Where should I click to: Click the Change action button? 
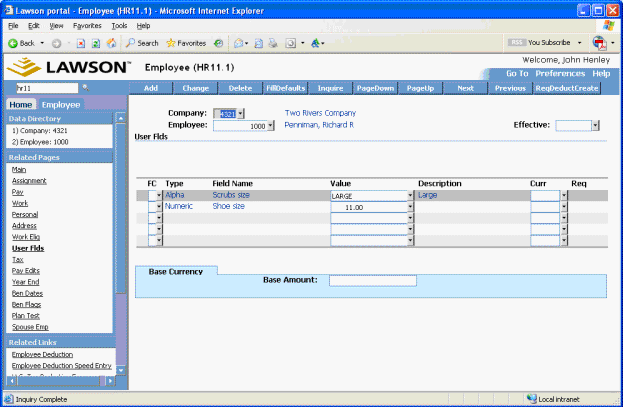pyautogui.click(x=195, y=88)
